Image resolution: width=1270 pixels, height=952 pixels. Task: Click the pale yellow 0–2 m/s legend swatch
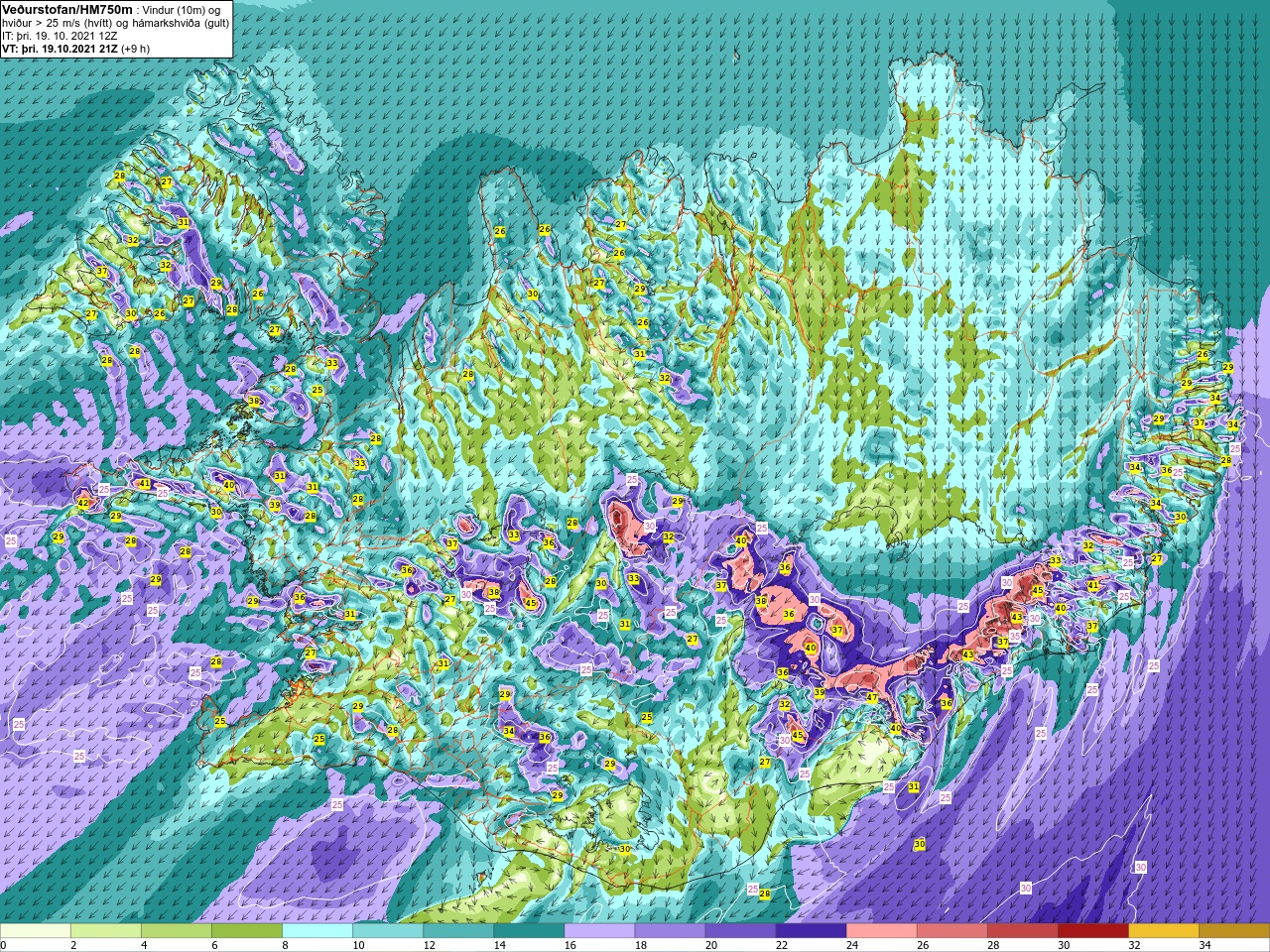(36, 931)
